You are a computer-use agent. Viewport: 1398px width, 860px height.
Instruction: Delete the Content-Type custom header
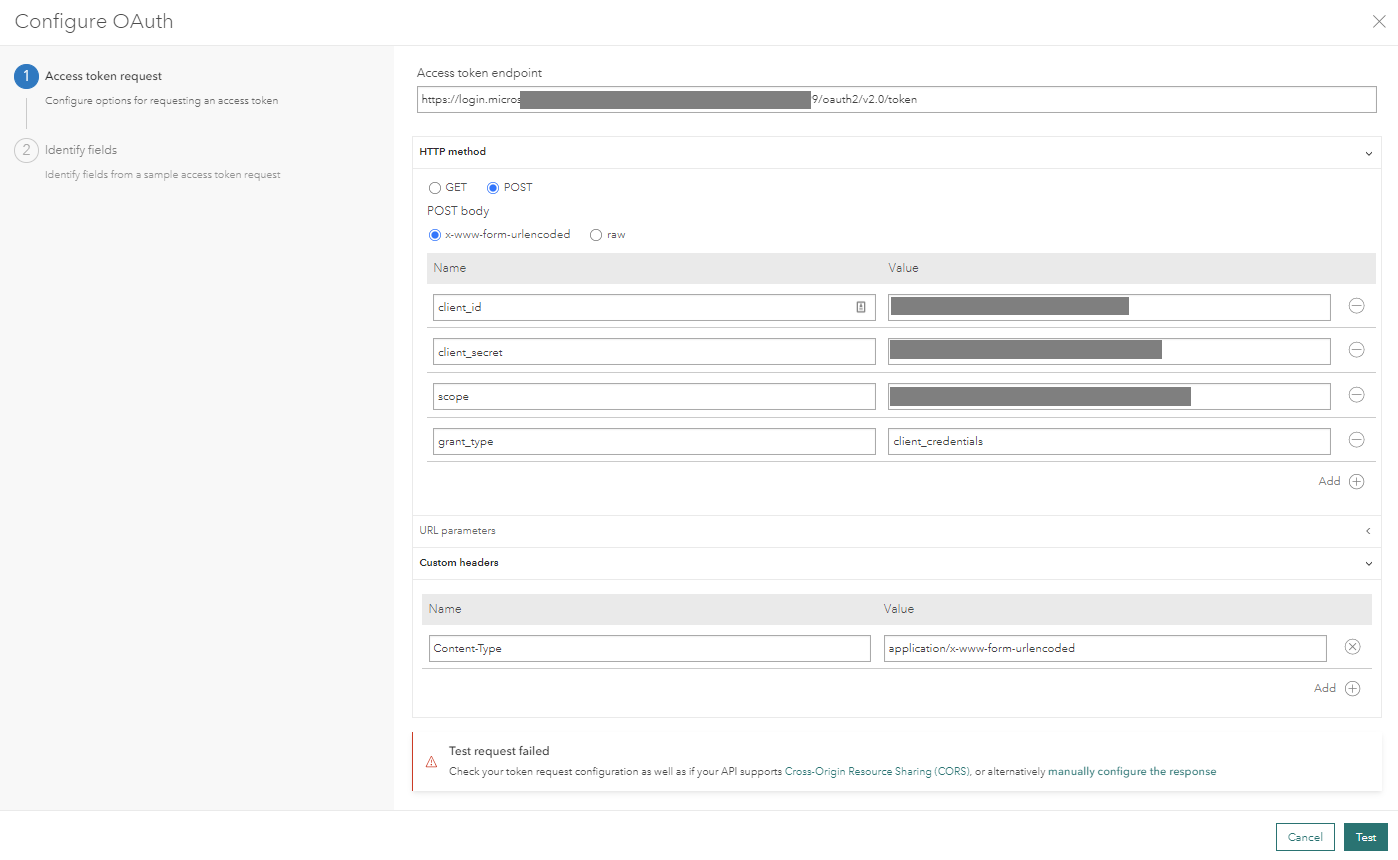coord(1352,647)
